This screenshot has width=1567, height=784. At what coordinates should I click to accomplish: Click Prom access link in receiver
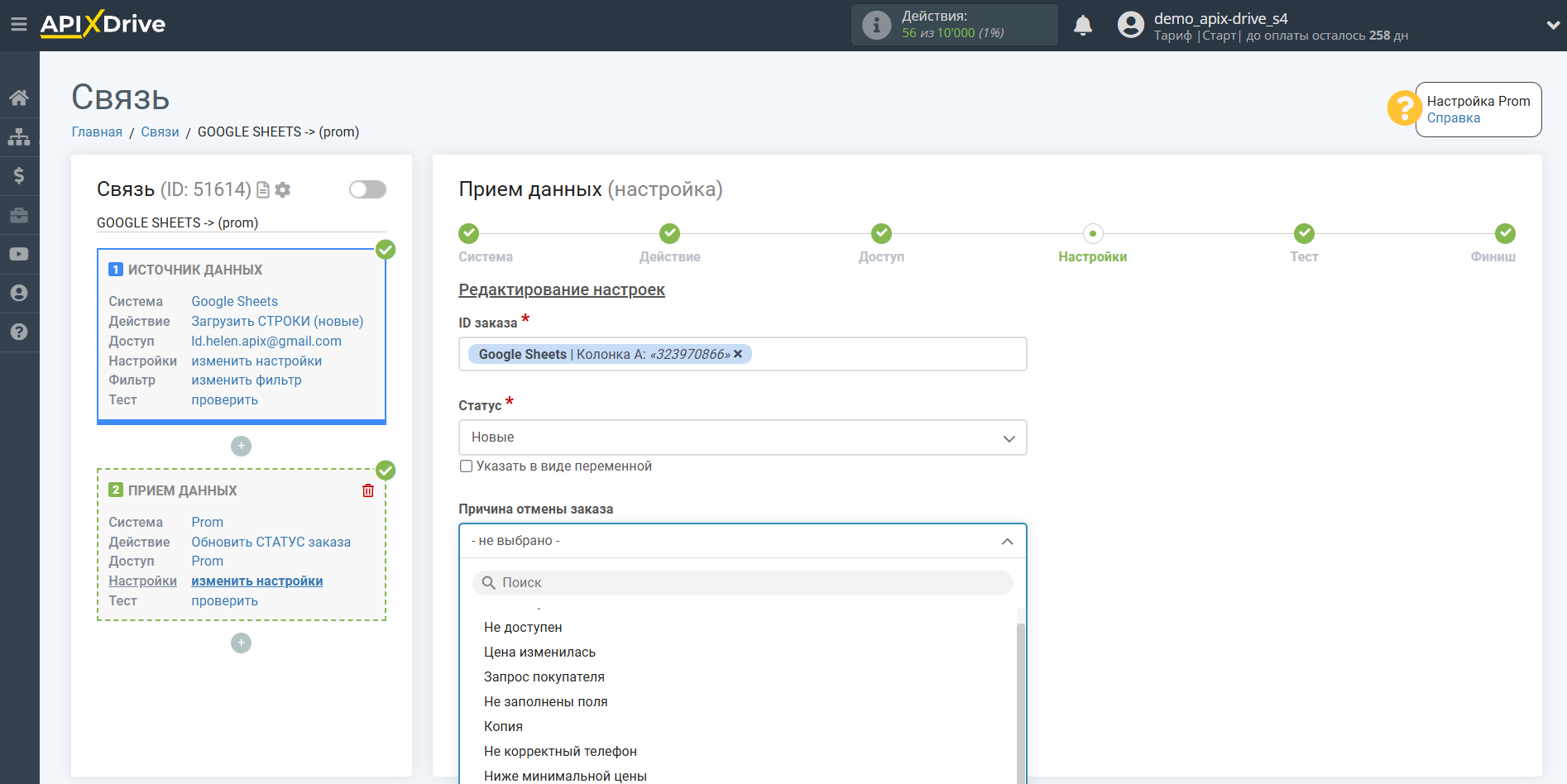click(x=208, y=562)
